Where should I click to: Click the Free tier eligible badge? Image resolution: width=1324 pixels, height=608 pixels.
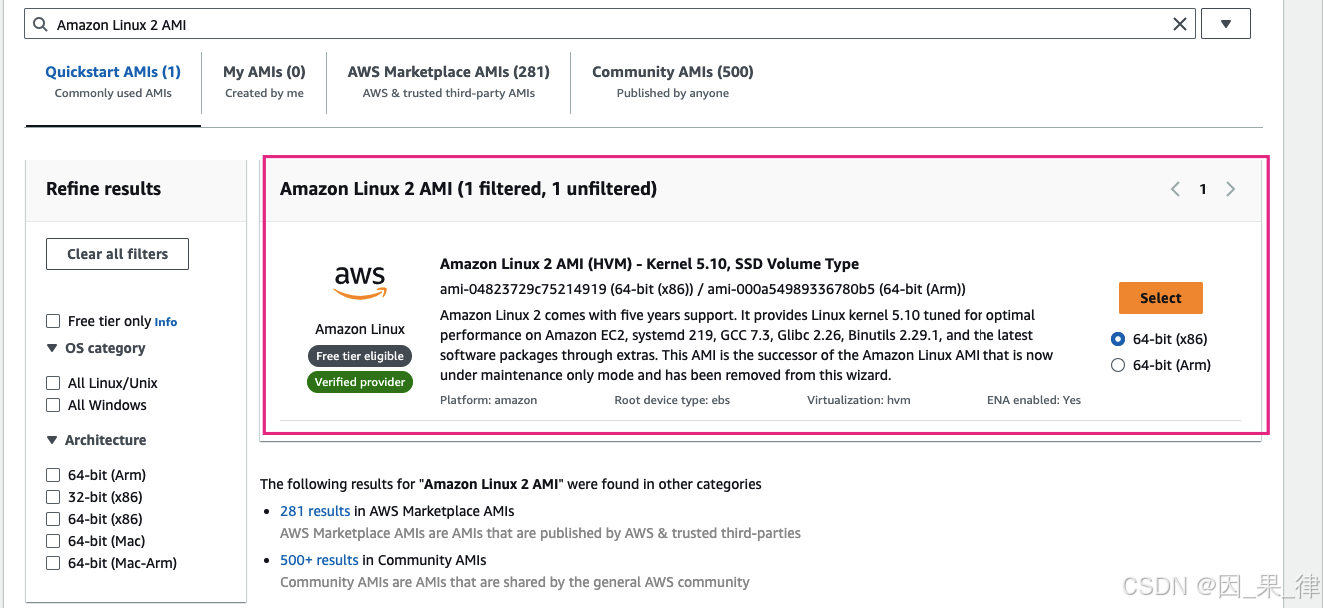coord(360,356)
